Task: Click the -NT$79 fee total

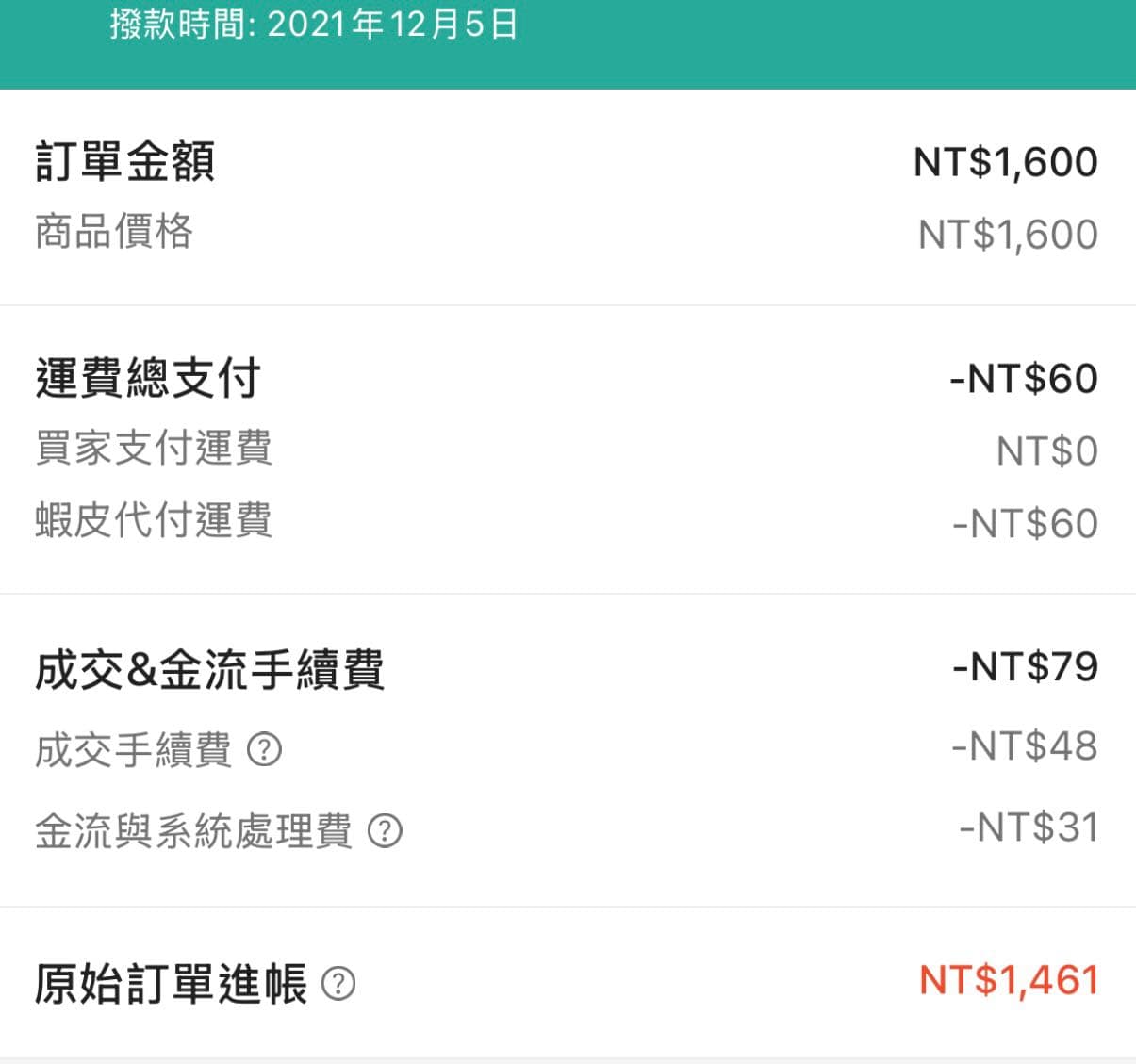Action: tap(1026, 667)
